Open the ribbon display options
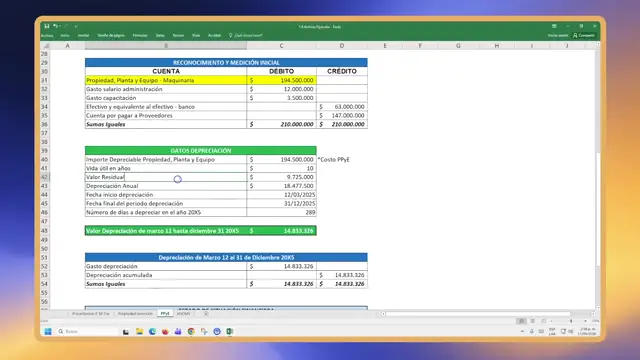The image size is (640, 360). pos(554,26)
